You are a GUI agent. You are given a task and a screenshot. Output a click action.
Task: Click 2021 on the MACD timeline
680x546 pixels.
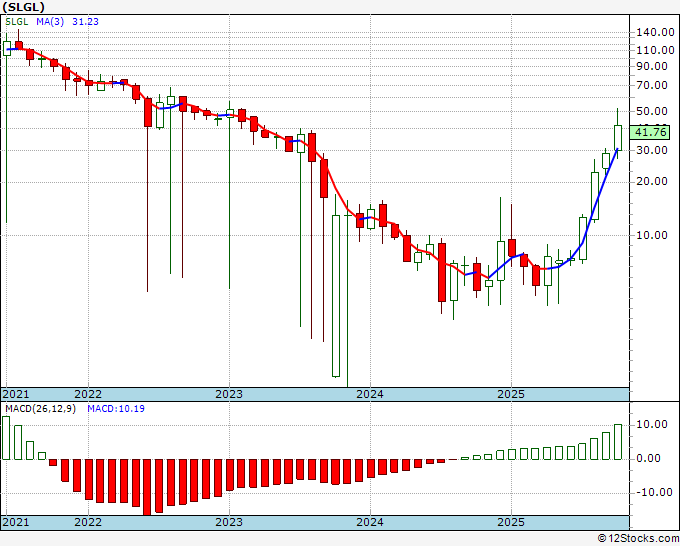click(x=16, y=522)
